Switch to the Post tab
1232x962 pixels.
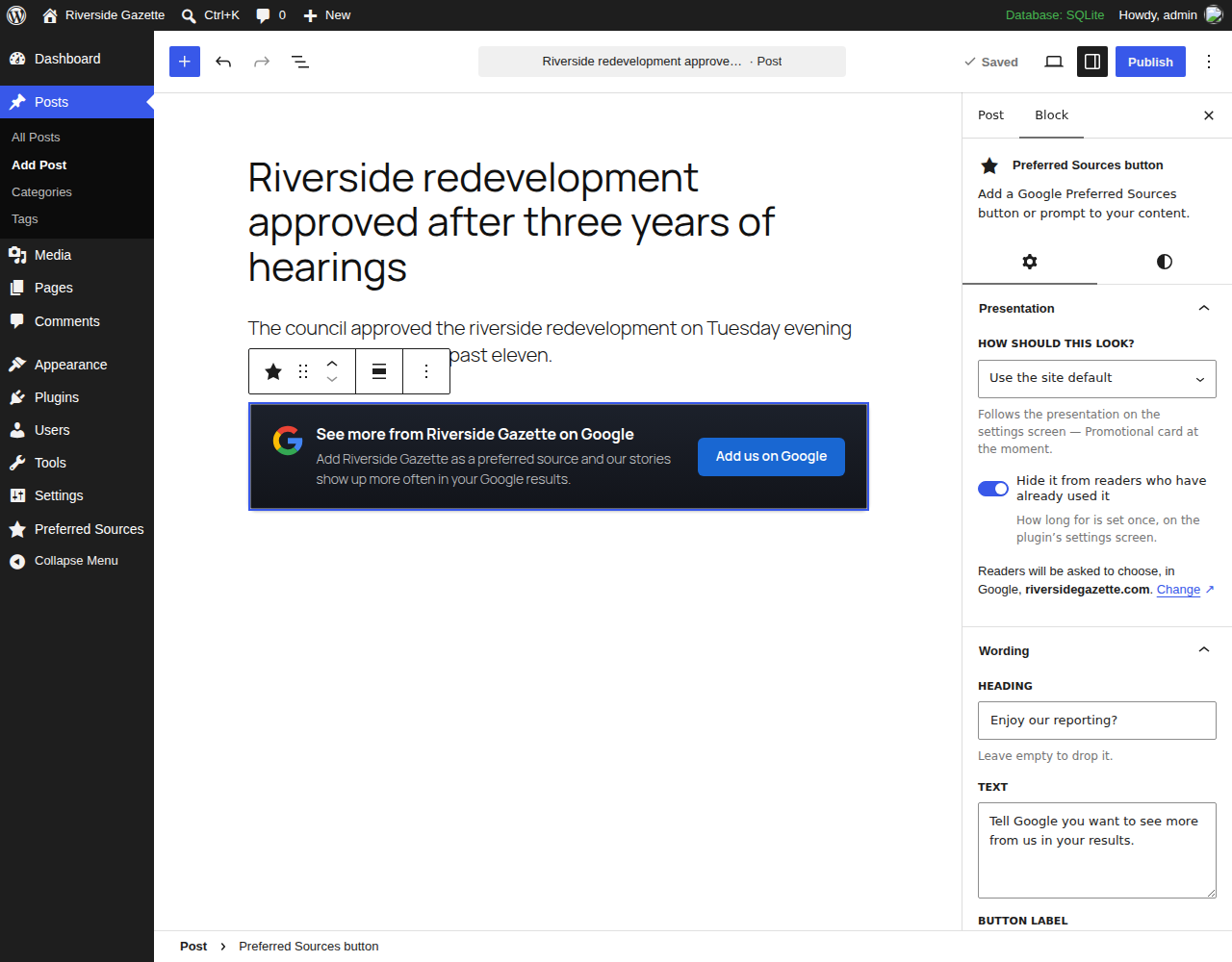point(990,115)
